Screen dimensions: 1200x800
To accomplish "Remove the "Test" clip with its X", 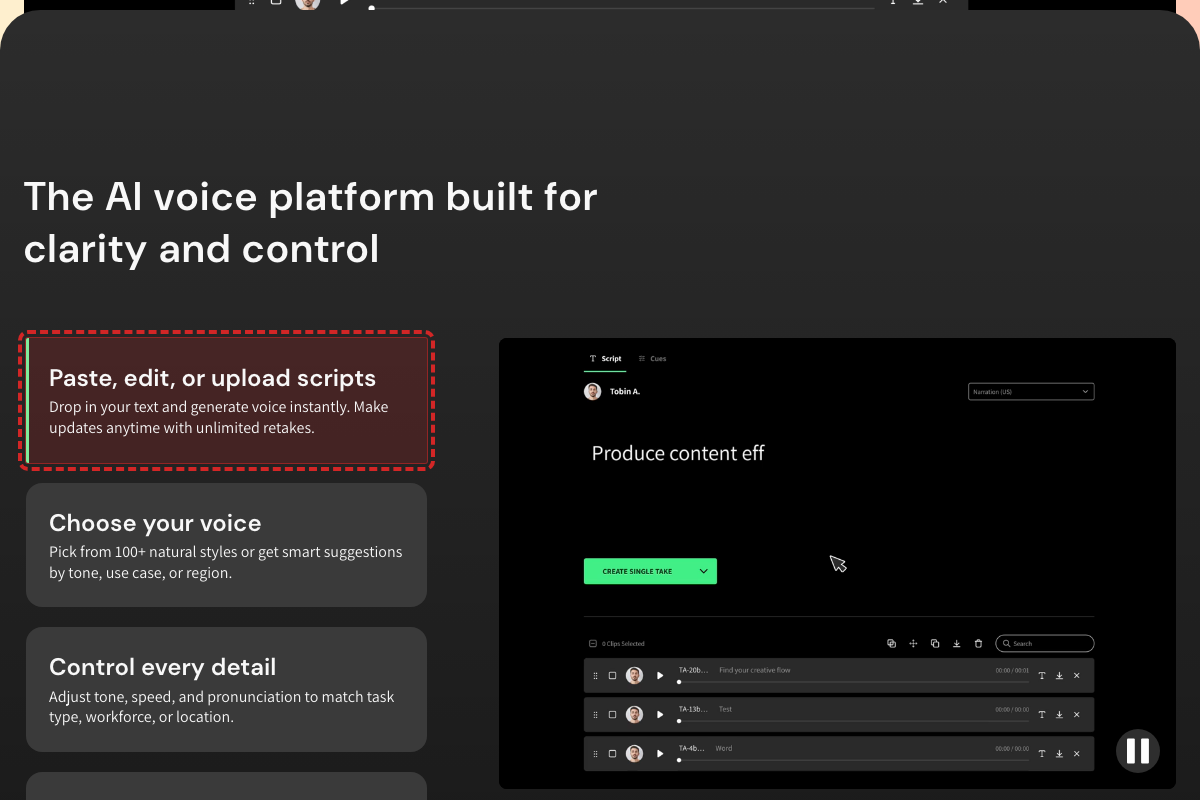I will click(1077, 715).
